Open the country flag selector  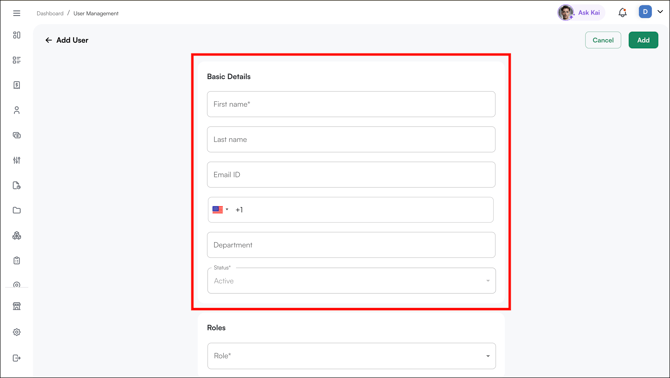tap(220, 210)
